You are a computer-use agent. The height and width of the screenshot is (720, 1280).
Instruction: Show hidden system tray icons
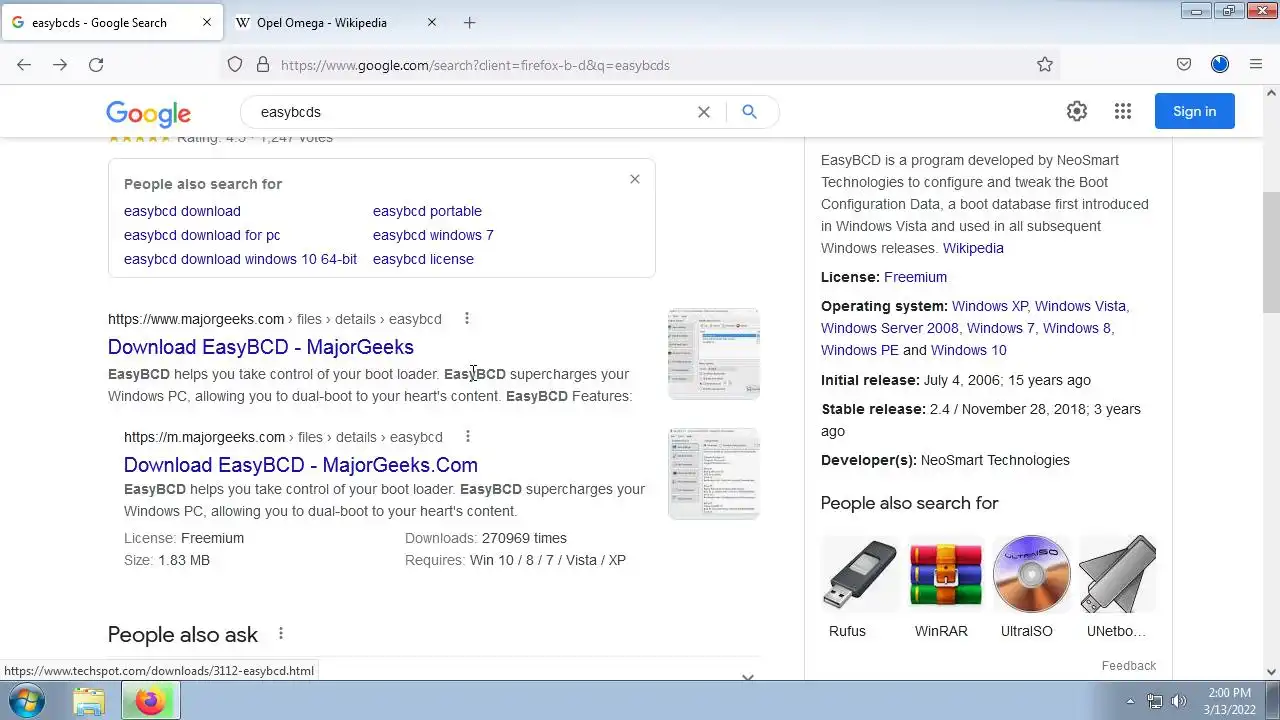(1131, 701)
